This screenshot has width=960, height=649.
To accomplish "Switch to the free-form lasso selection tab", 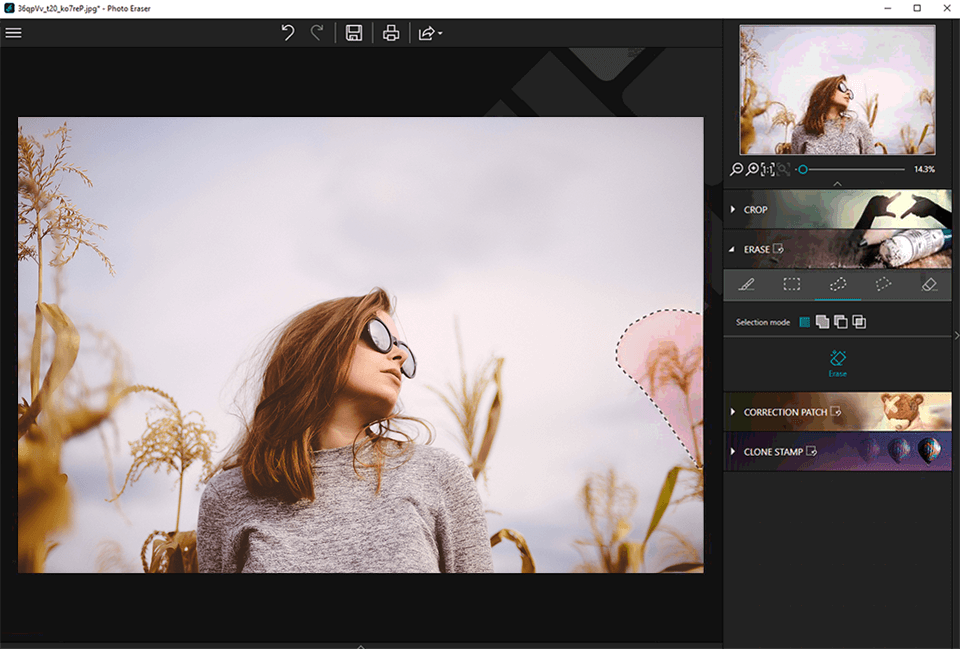I will coord(837,284).
